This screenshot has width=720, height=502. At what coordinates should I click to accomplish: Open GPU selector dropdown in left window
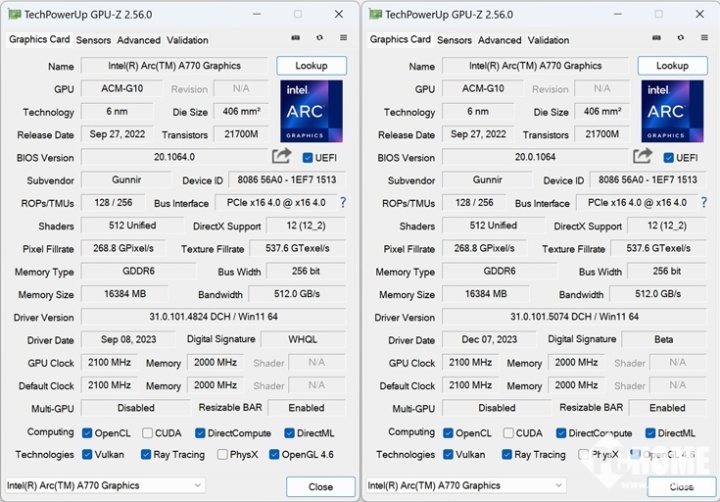coord(105,485)
